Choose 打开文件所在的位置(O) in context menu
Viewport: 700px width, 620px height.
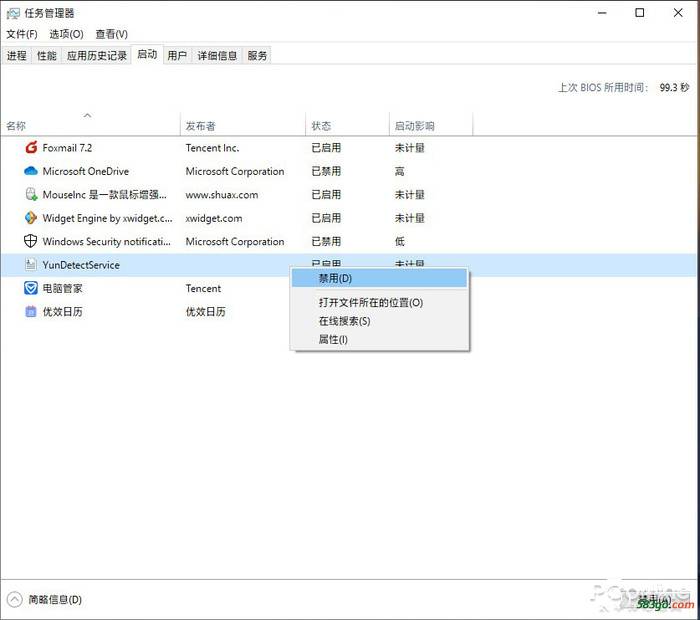point(379,303)
